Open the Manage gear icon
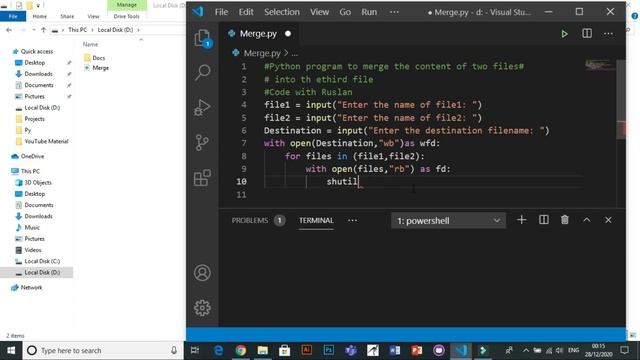The width and height of the screenshot is (640, 360). coord(202,308)
